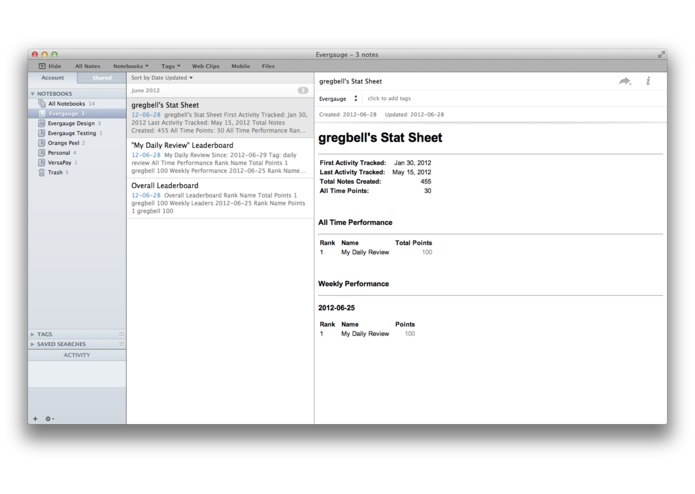Click the 'Jan 30, 2012' value

(x=412, y=163)
